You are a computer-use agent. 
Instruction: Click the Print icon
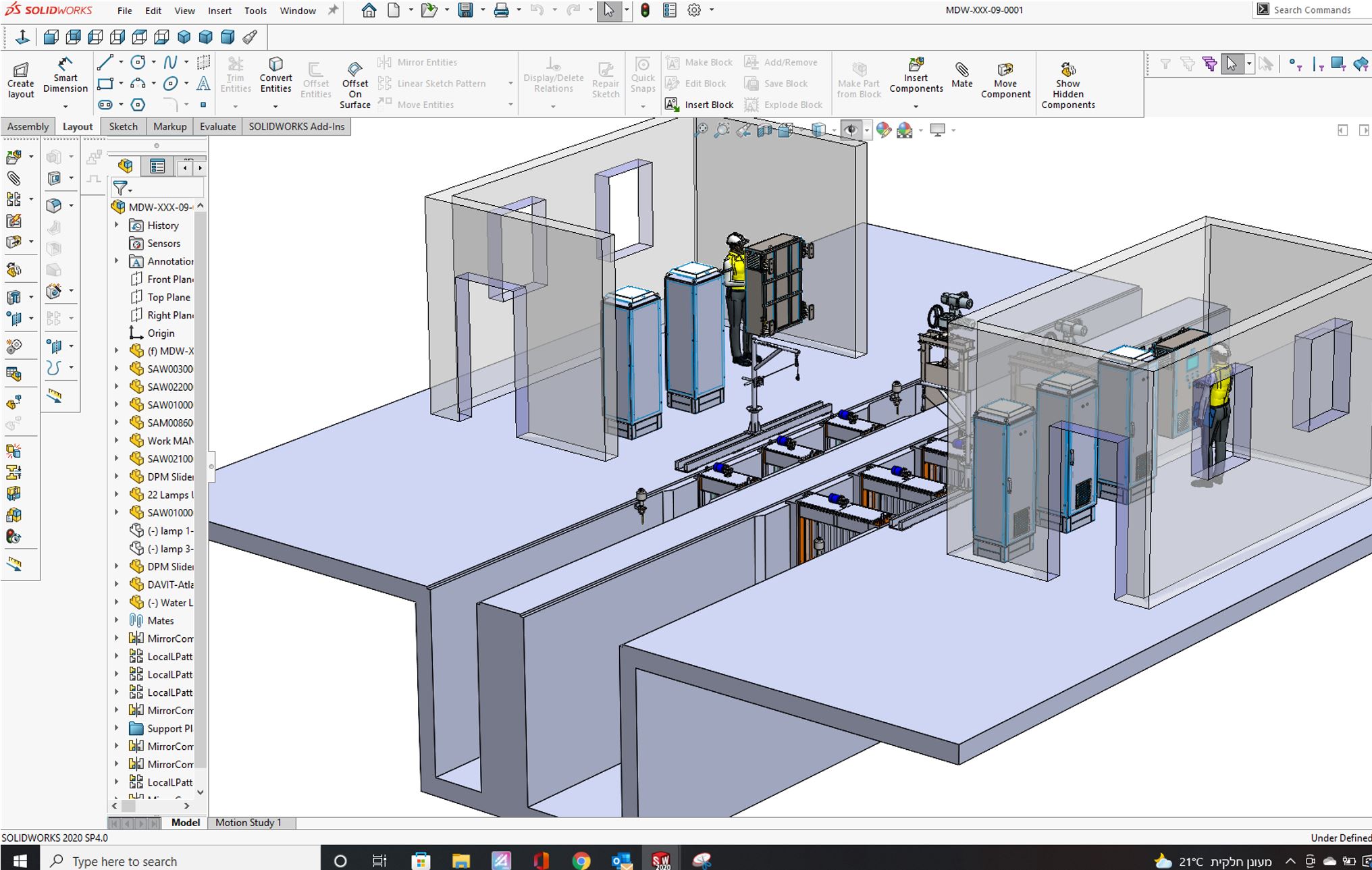point(501,10)
